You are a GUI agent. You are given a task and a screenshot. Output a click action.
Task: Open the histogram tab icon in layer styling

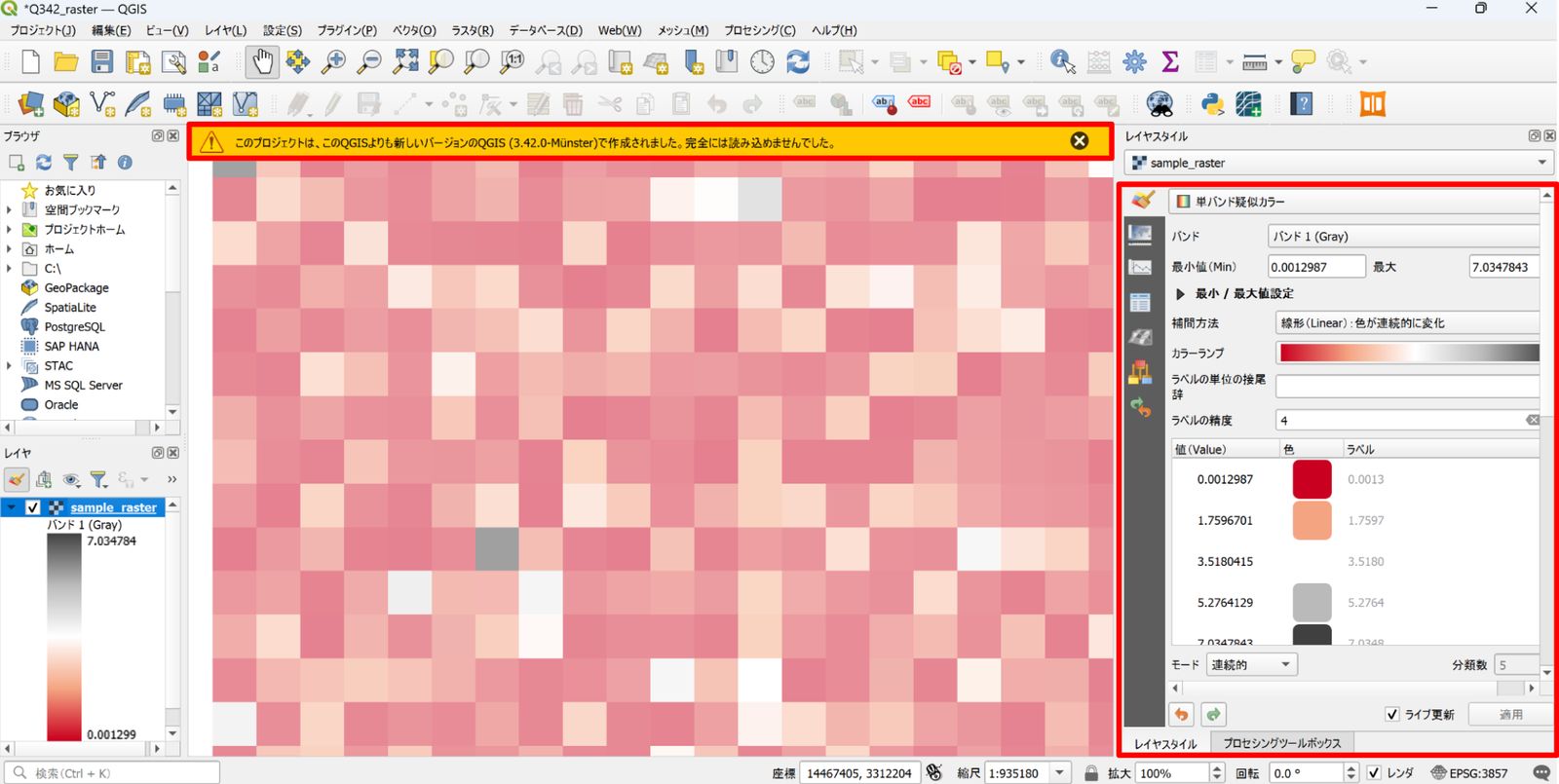(x=1140, y=268)
